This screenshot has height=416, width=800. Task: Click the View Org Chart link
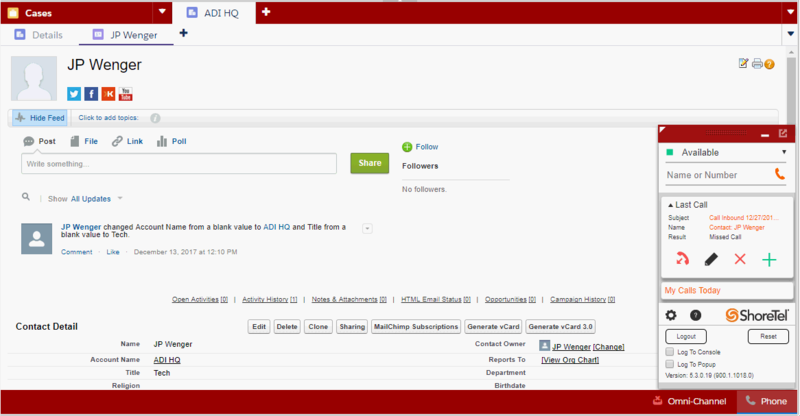(x=570, y=360)
